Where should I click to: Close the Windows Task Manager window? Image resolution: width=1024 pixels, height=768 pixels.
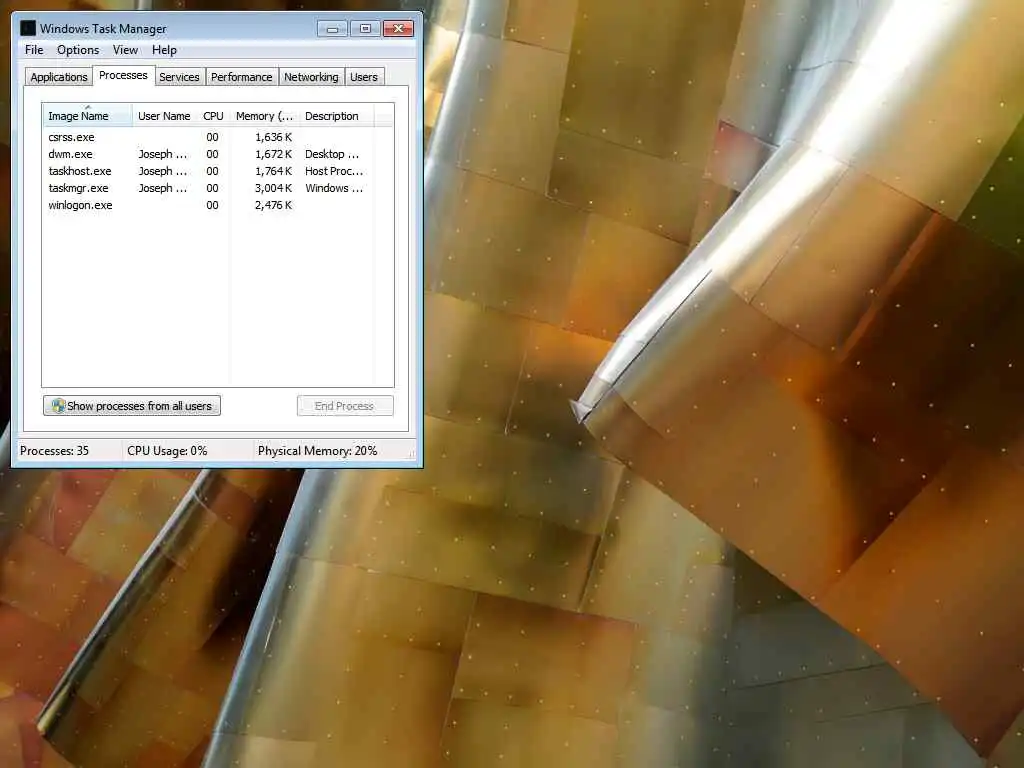tap(398, 28)
